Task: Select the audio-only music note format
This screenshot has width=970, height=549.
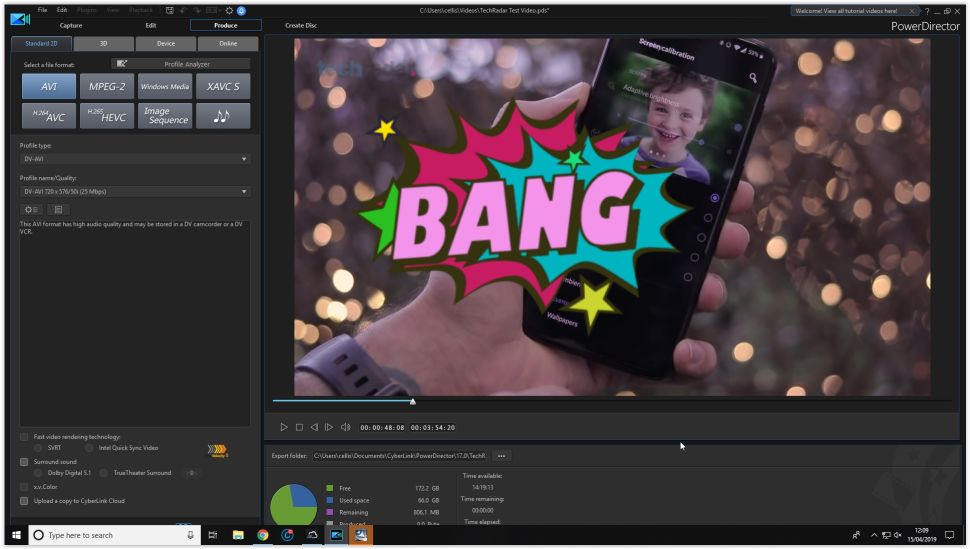Action: point(222,116)
